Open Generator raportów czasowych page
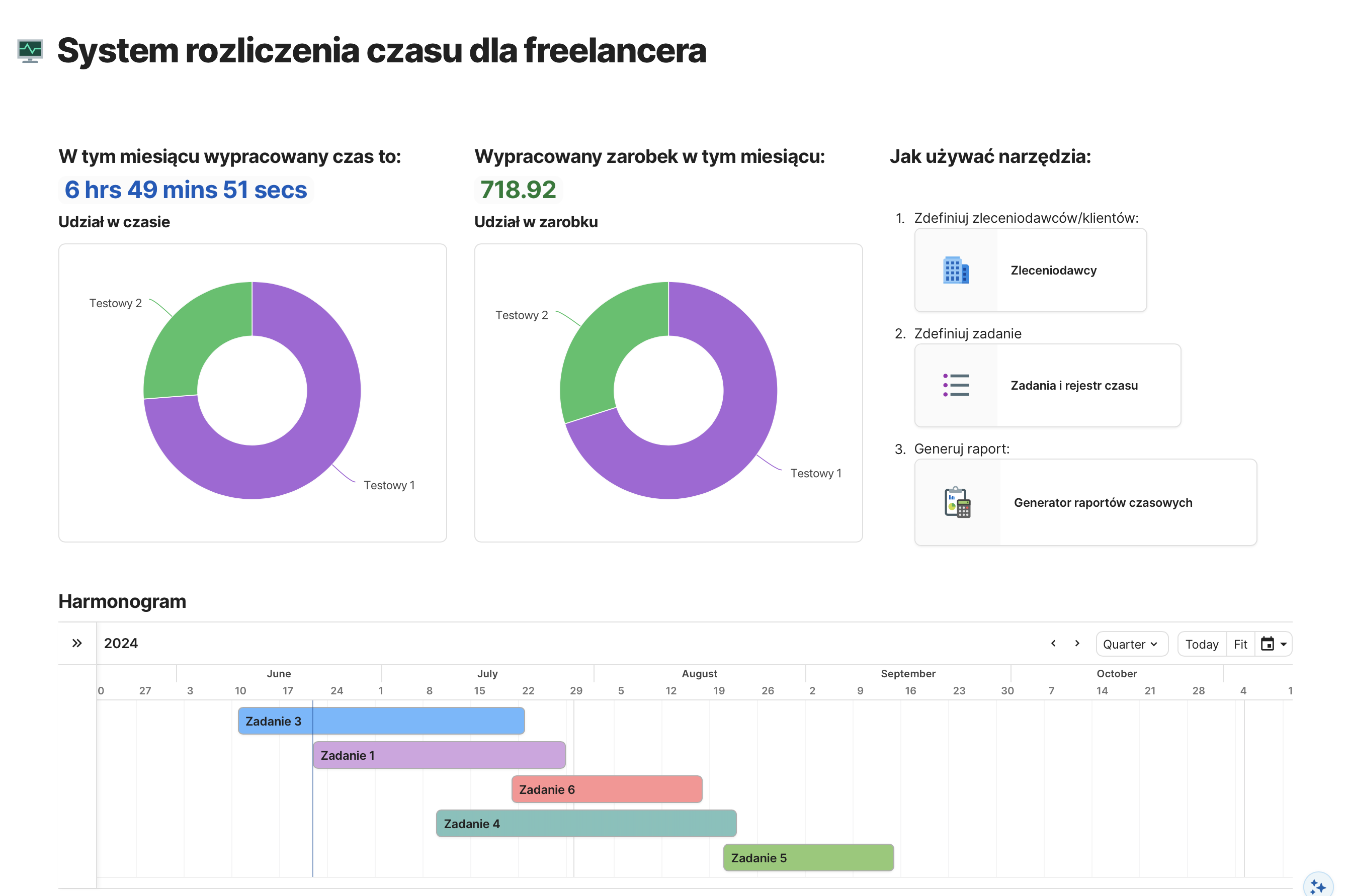 click(x=1103, y=502)
